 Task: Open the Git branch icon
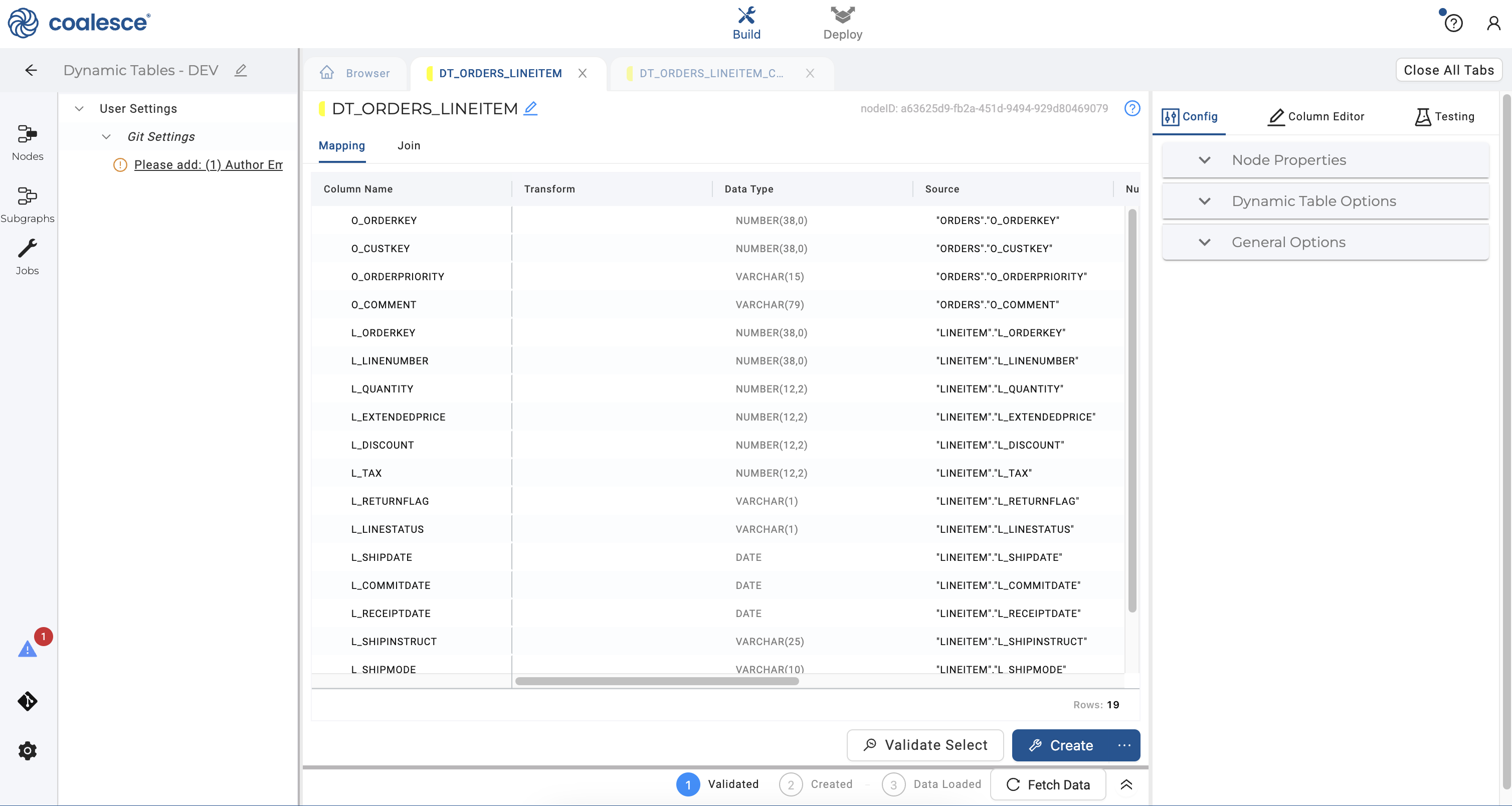[x=27, y=701]
